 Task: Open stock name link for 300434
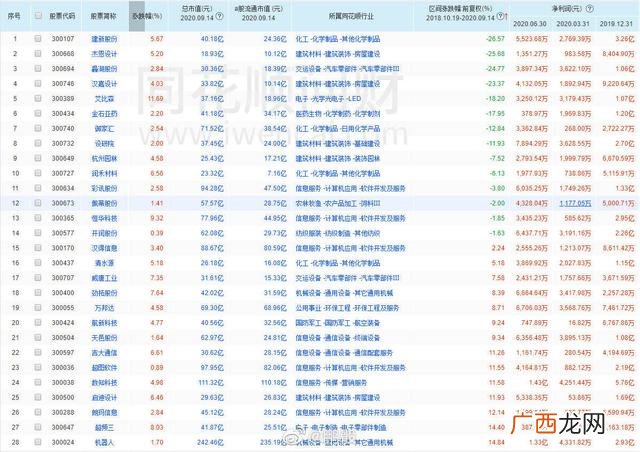pos(104,114)
